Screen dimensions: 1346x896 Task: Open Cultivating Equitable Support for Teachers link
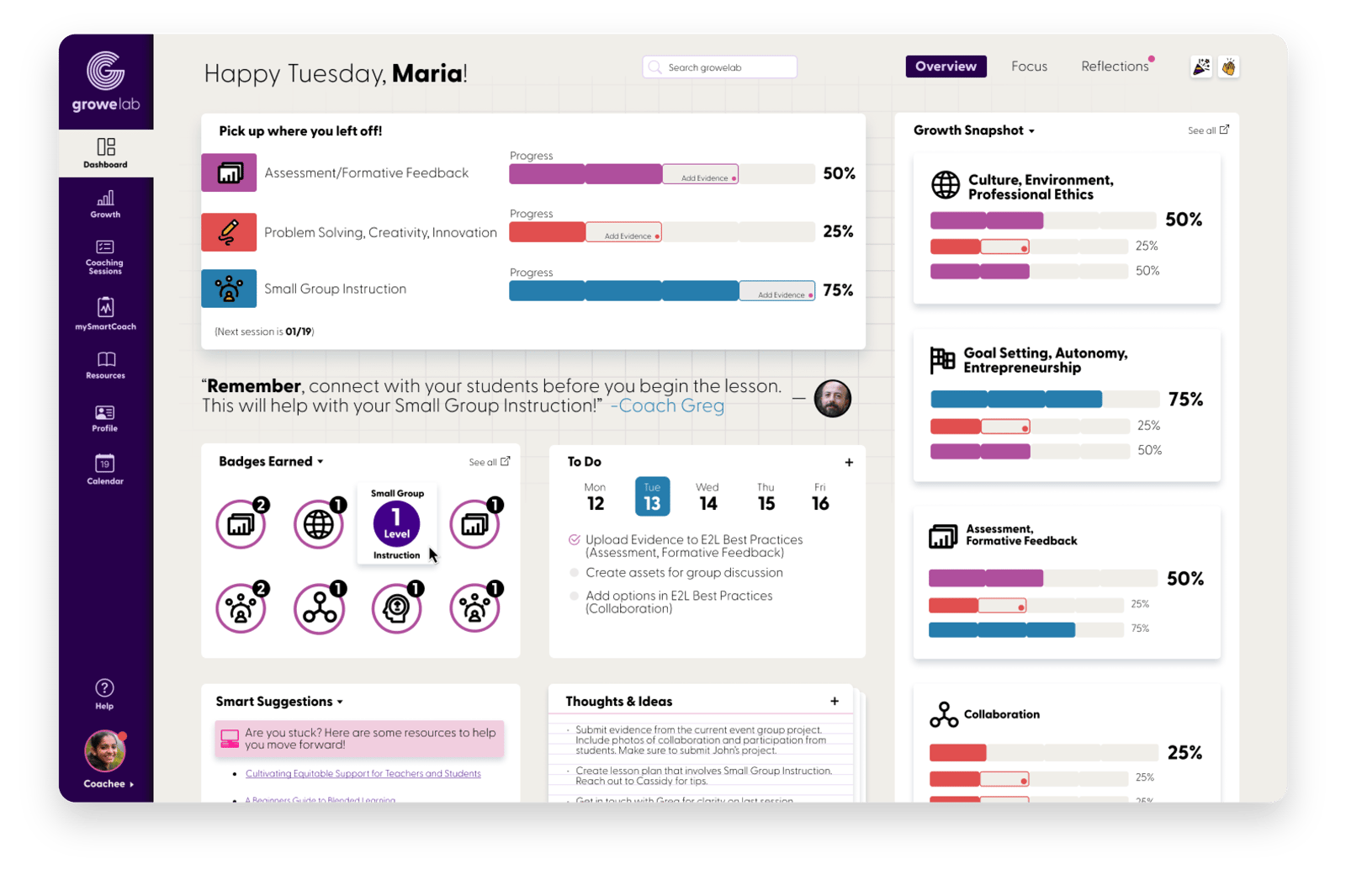tap(363, 774)
